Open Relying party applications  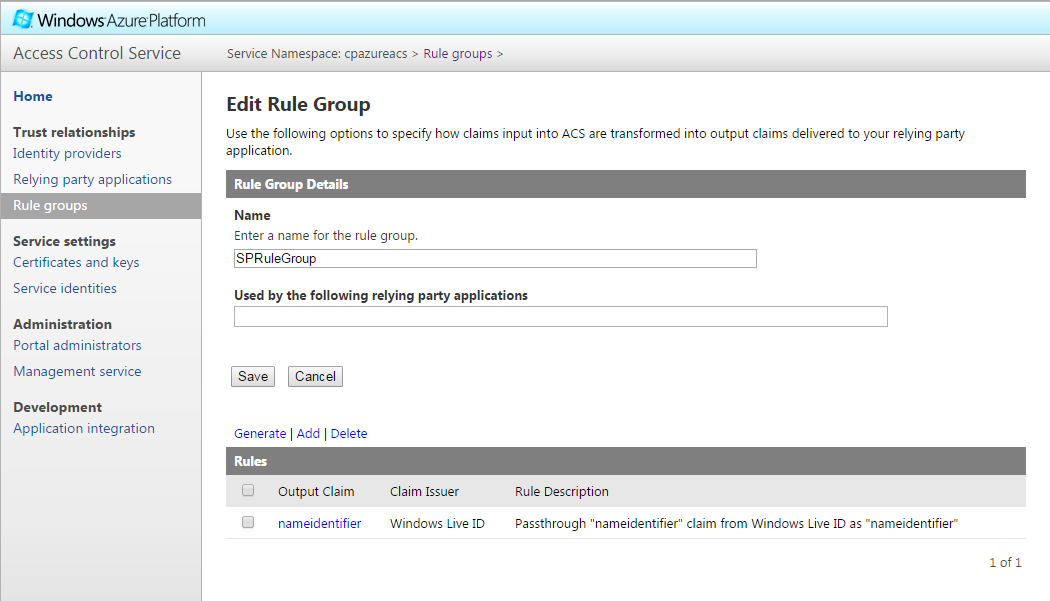pyautogui.click(x=92, y=180)
